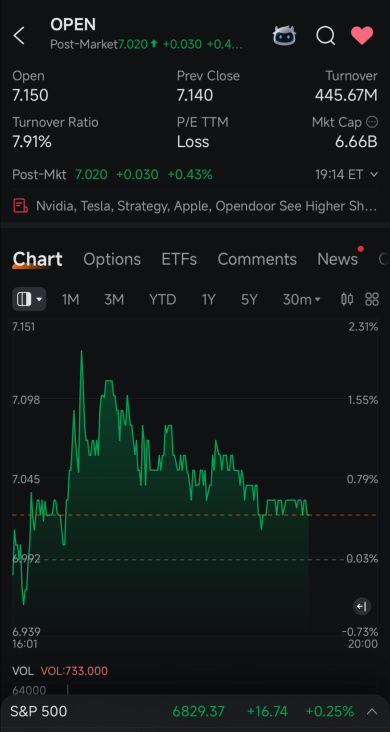Select the YTD time range
Image resolution: width=390 pixels, height=732 pixels.
point(163,300)
